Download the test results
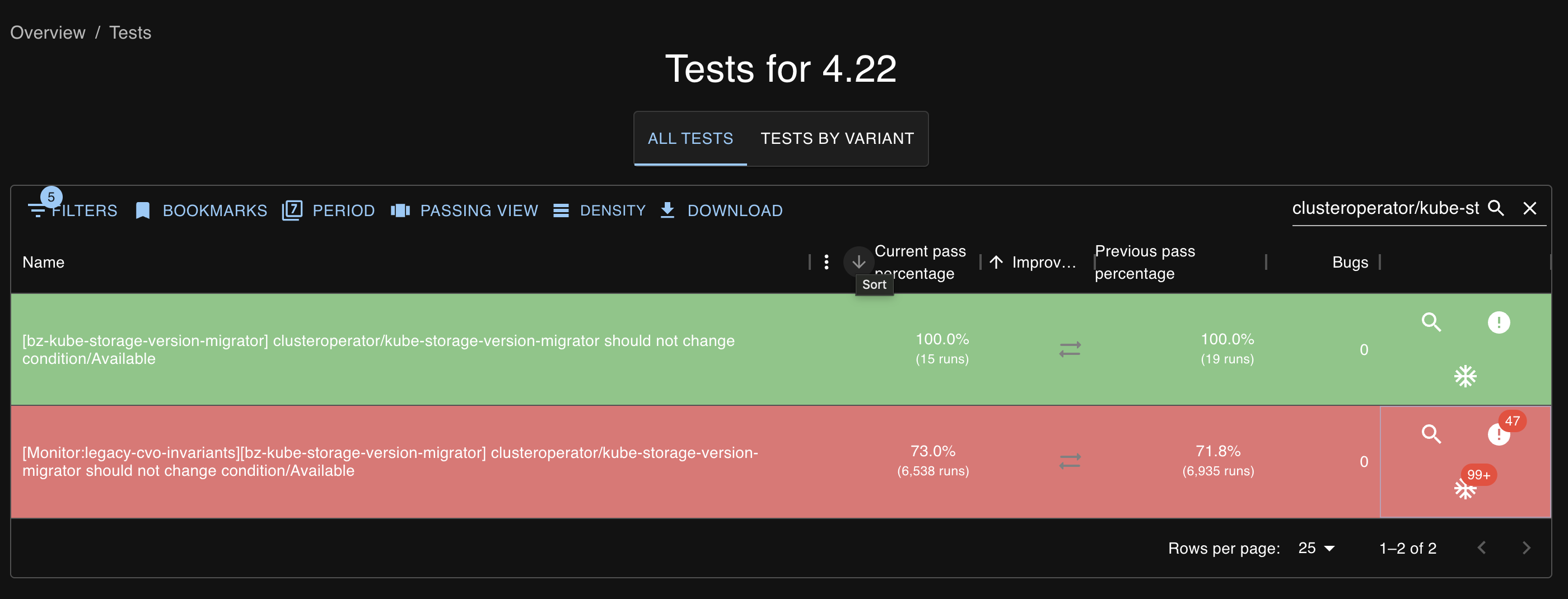Viewport: 1568px width, 599px height. click(x=721, y=210)
